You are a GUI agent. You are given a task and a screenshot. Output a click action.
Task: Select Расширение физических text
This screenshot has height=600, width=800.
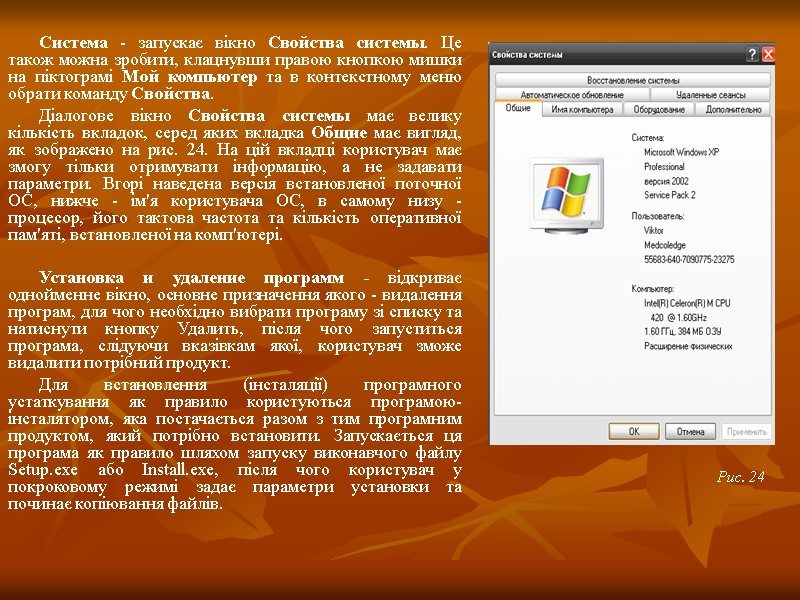point(688,346)
